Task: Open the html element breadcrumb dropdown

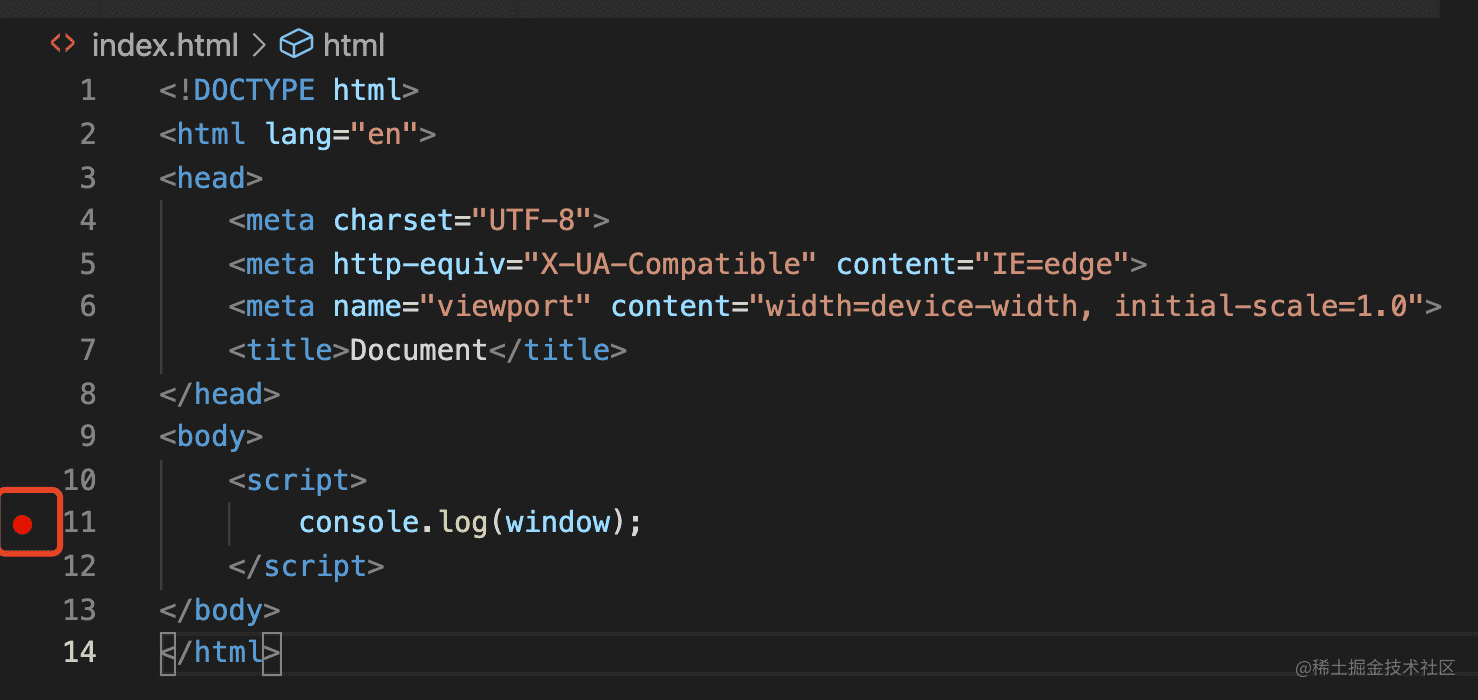Action: pos(354,46)
